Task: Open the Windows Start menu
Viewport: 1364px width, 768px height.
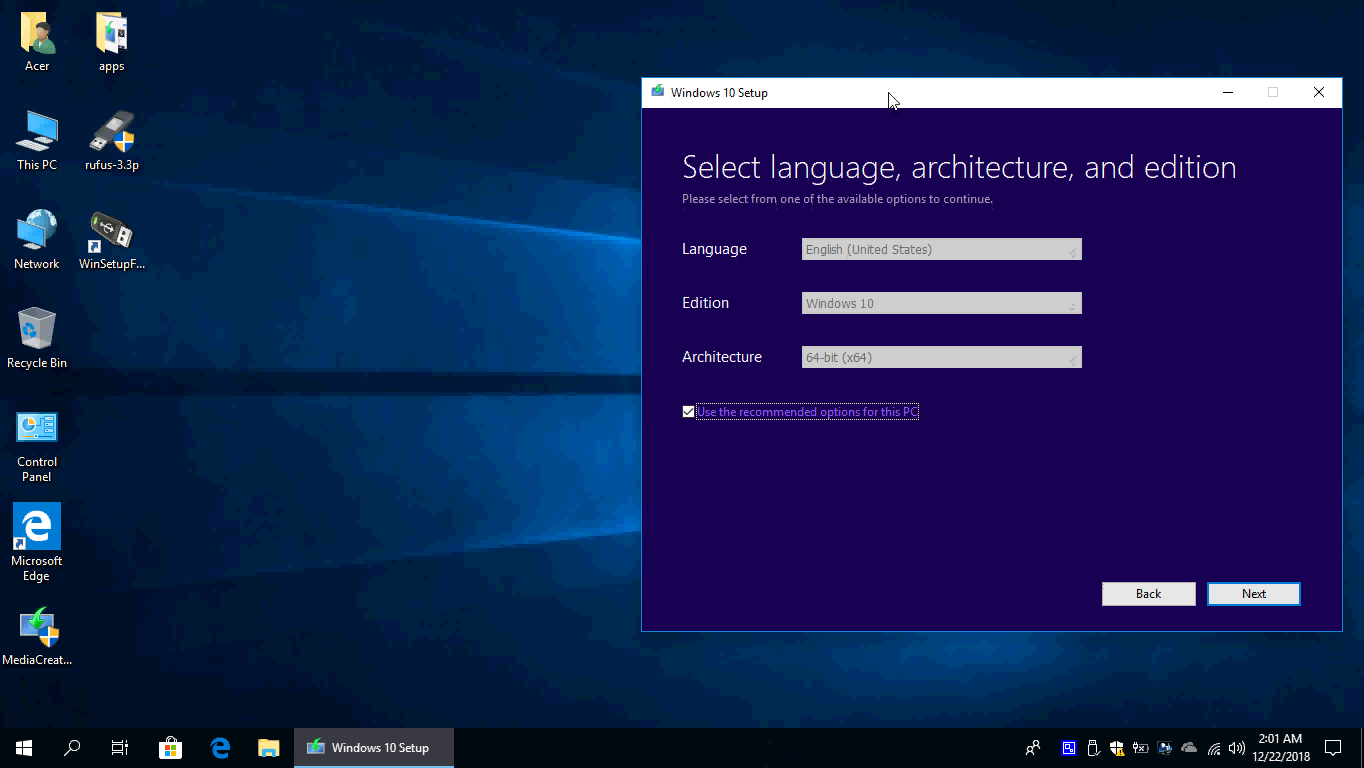Action: click(24, 748)
